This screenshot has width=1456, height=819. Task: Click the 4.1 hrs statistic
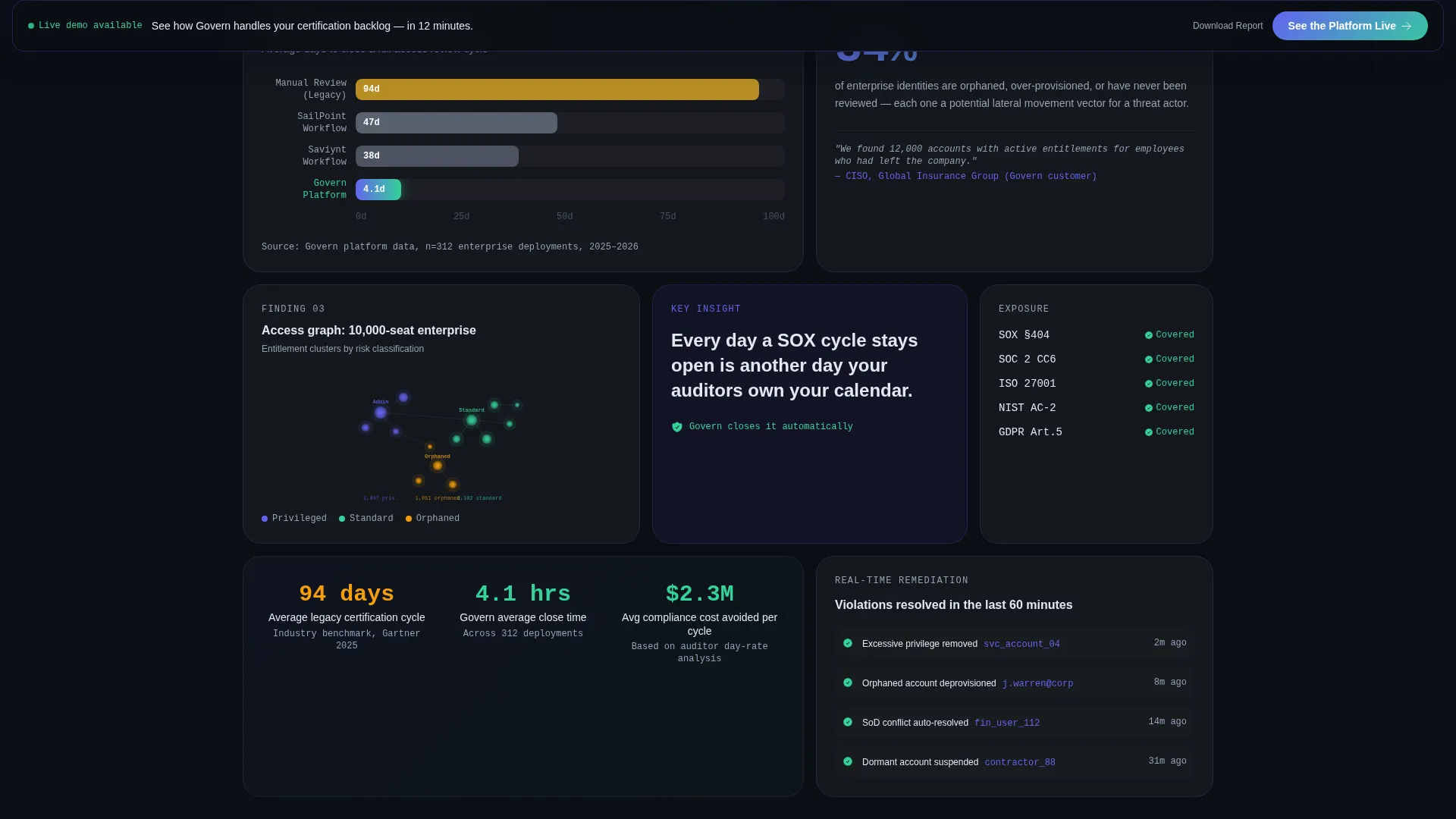click(523, 594)
